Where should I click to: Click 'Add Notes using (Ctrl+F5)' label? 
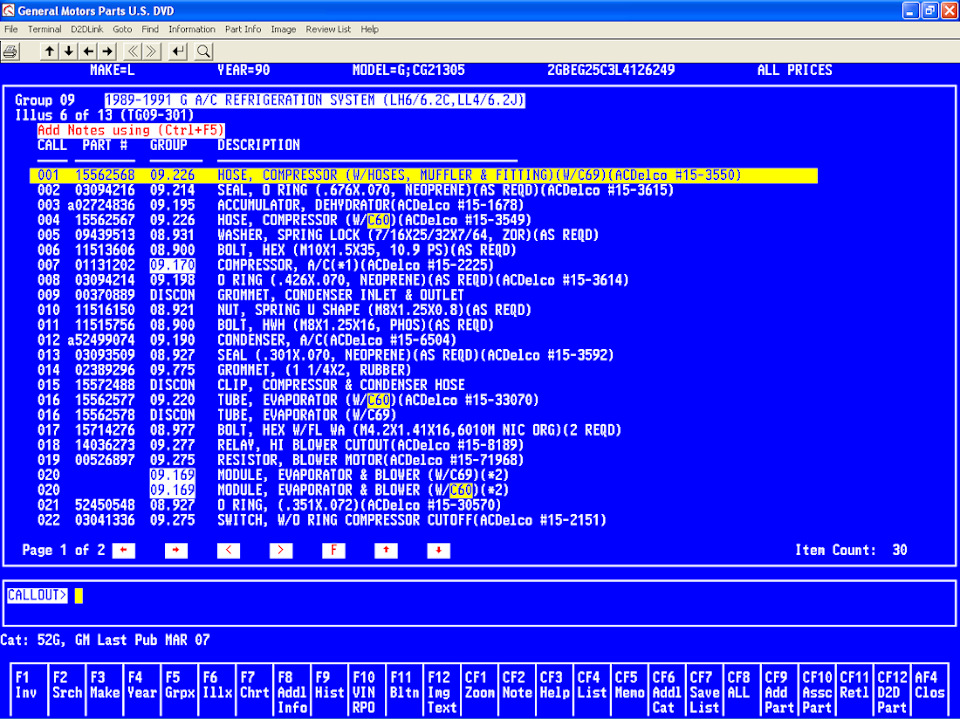point(131,130)
